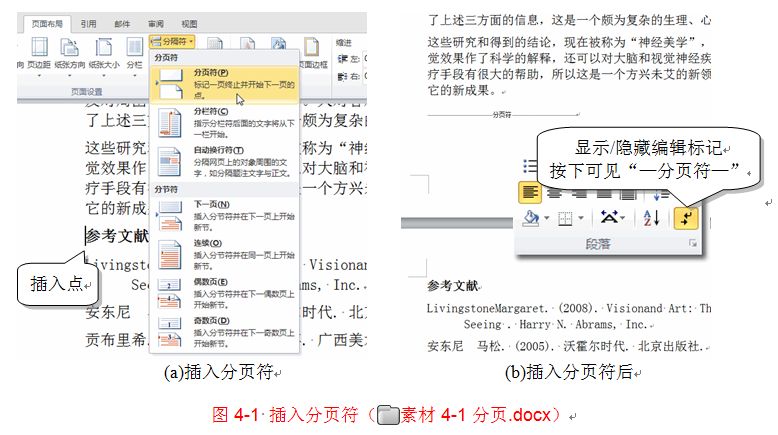The image size is (778, 435).
Task: Toggle left text alignment in 段落 group
Action: click(530, 192)
